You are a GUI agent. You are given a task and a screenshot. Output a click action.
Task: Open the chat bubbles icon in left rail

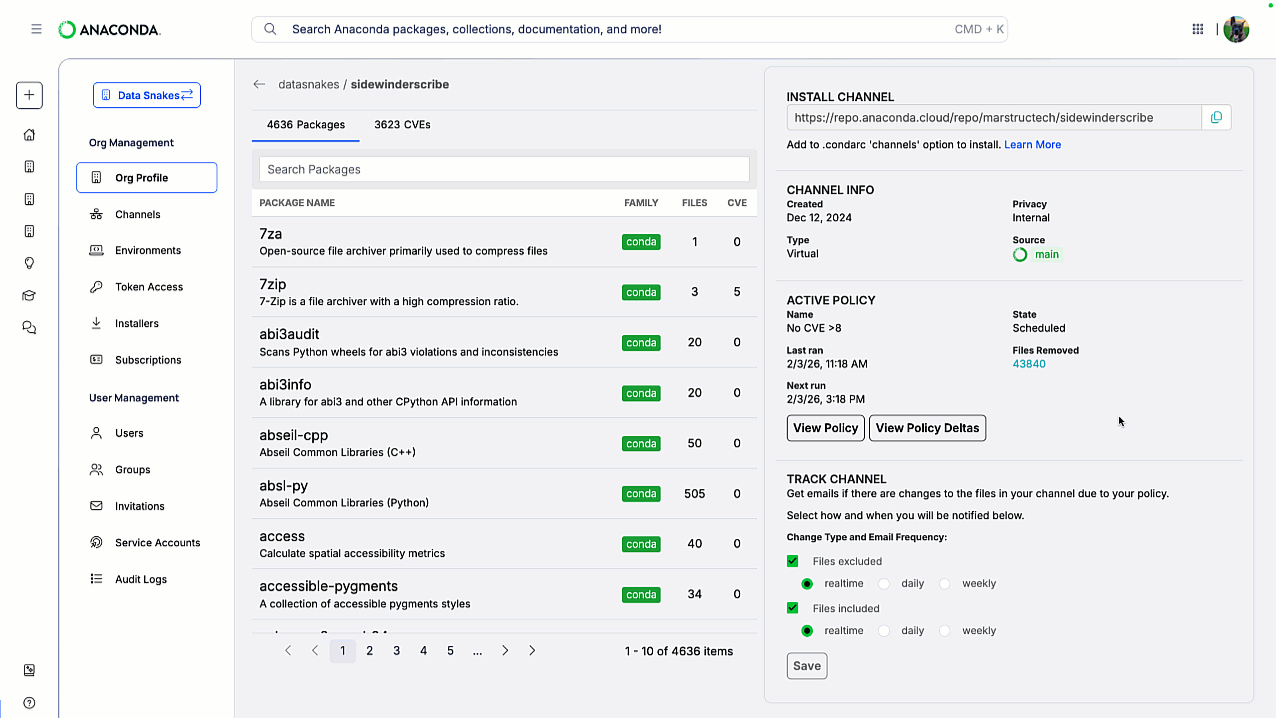[29, 327]
